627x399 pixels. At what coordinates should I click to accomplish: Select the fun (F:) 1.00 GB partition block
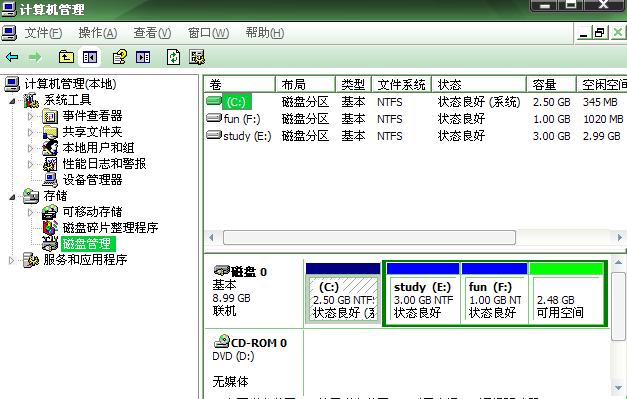click(x=495, y=293)
